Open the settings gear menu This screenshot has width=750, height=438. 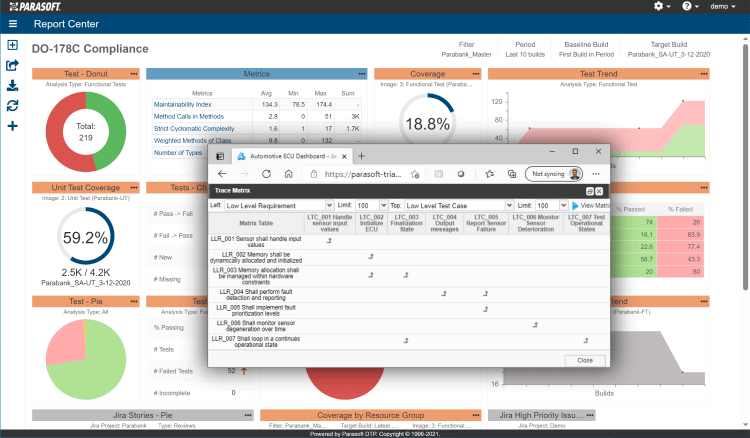[659, 6]
